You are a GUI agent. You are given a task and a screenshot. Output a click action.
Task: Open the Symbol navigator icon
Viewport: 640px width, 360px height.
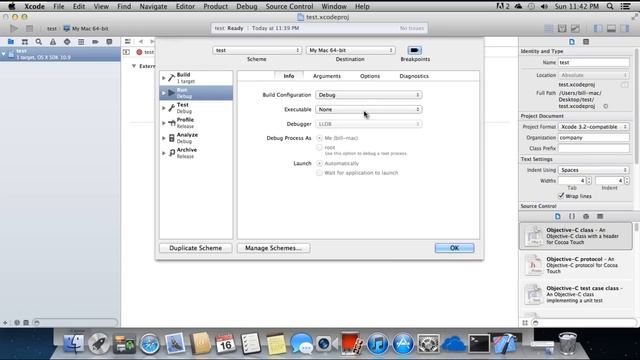click(x=25, y=42)
